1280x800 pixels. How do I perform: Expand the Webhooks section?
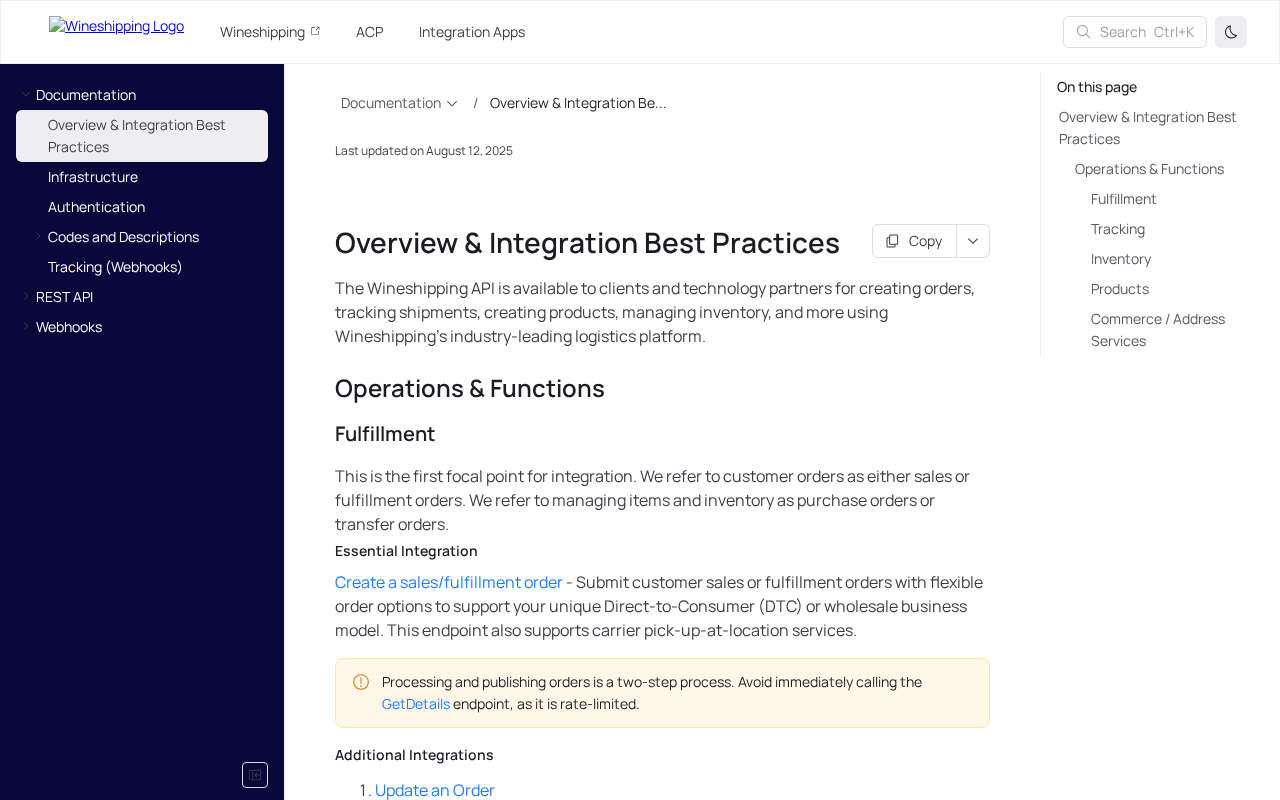(x=26, y=327)
